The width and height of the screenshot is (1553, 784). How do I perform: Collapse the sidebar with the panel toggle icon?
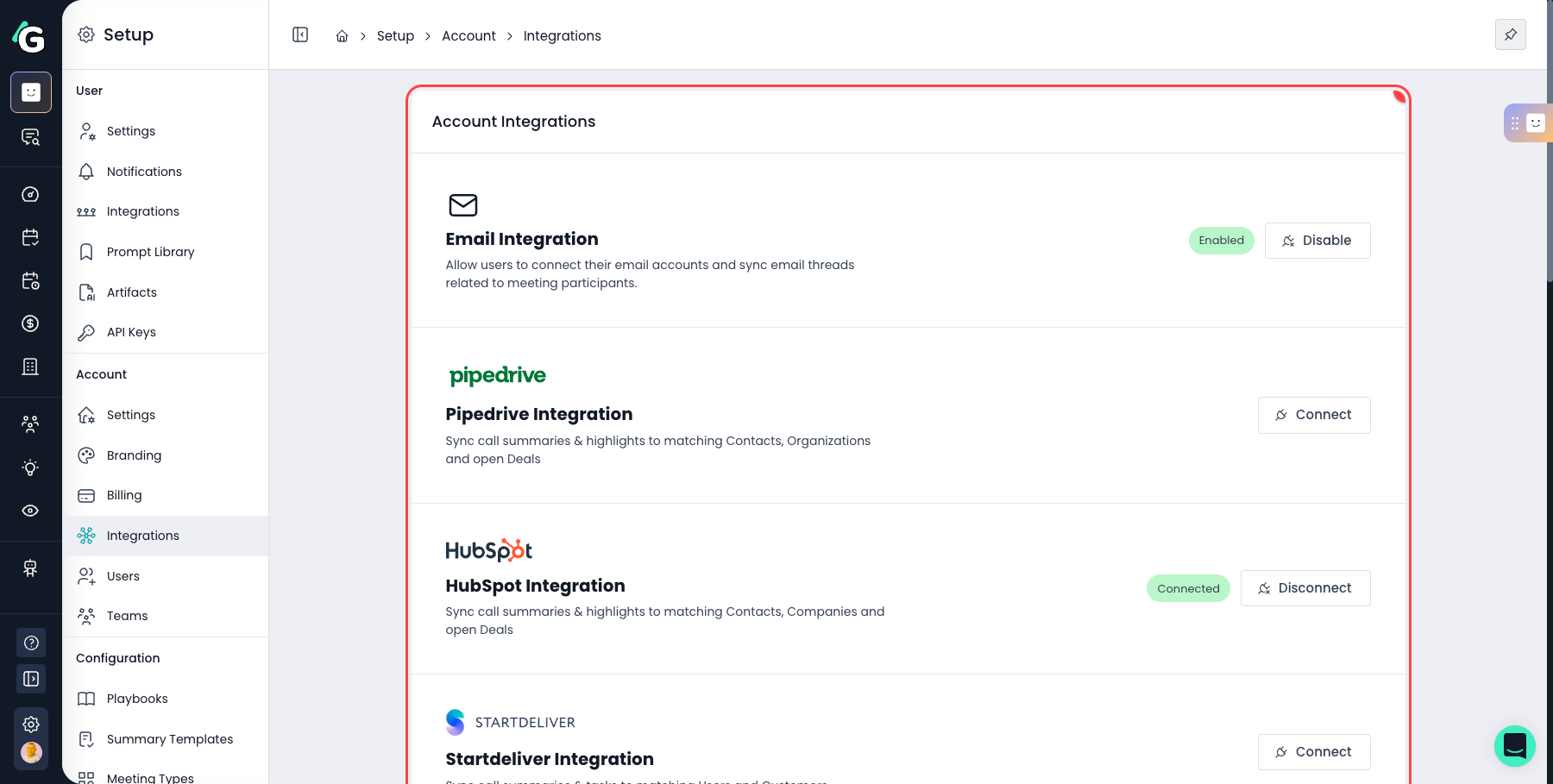click(x=300, y=34)
